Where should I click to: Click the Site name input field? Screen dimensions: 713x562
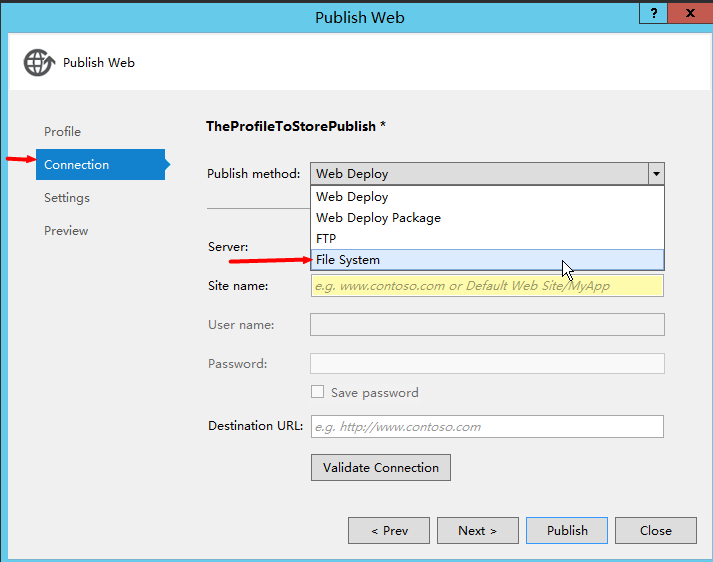487,286
